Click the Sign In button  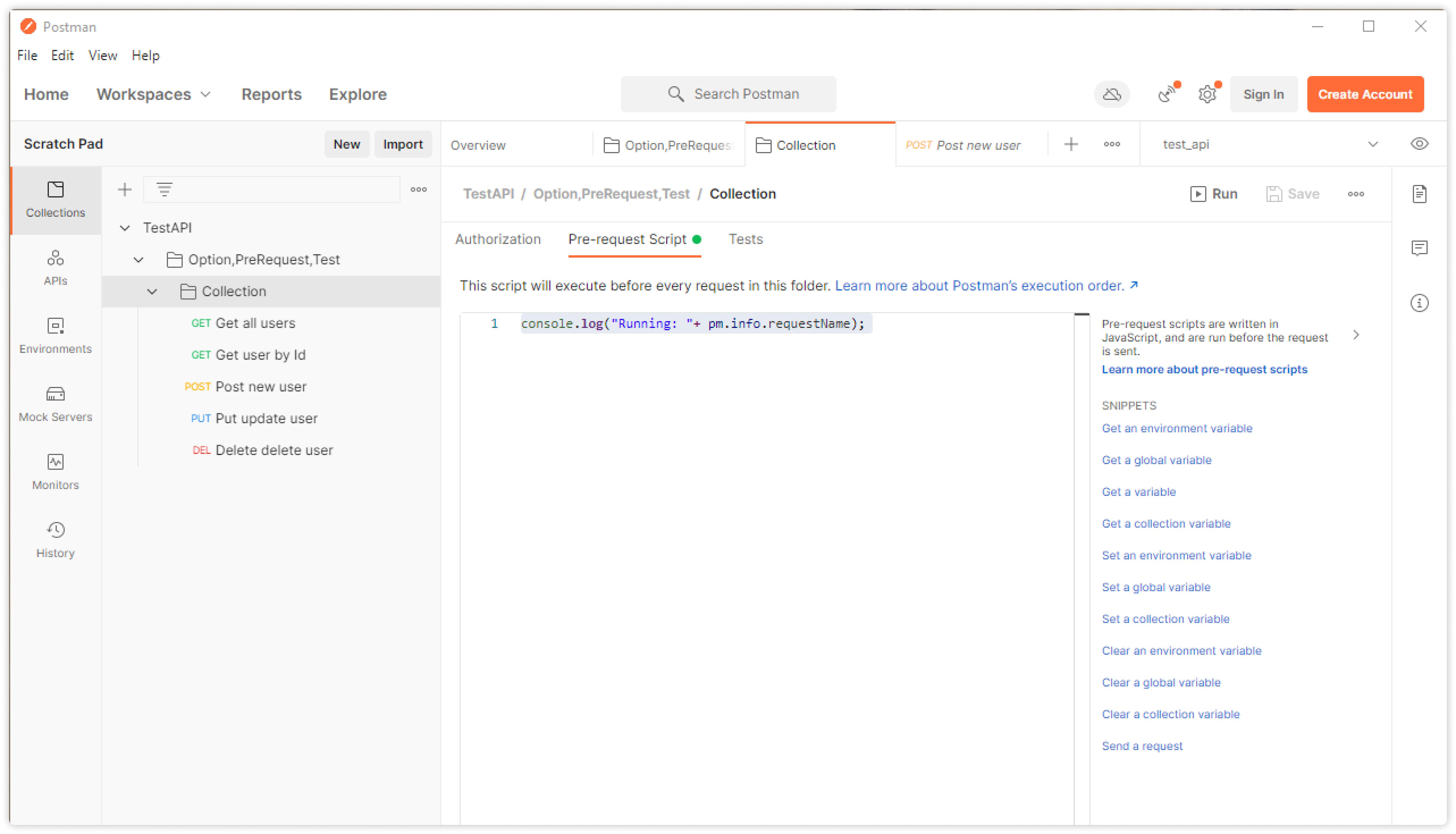tap(1263, 94)
